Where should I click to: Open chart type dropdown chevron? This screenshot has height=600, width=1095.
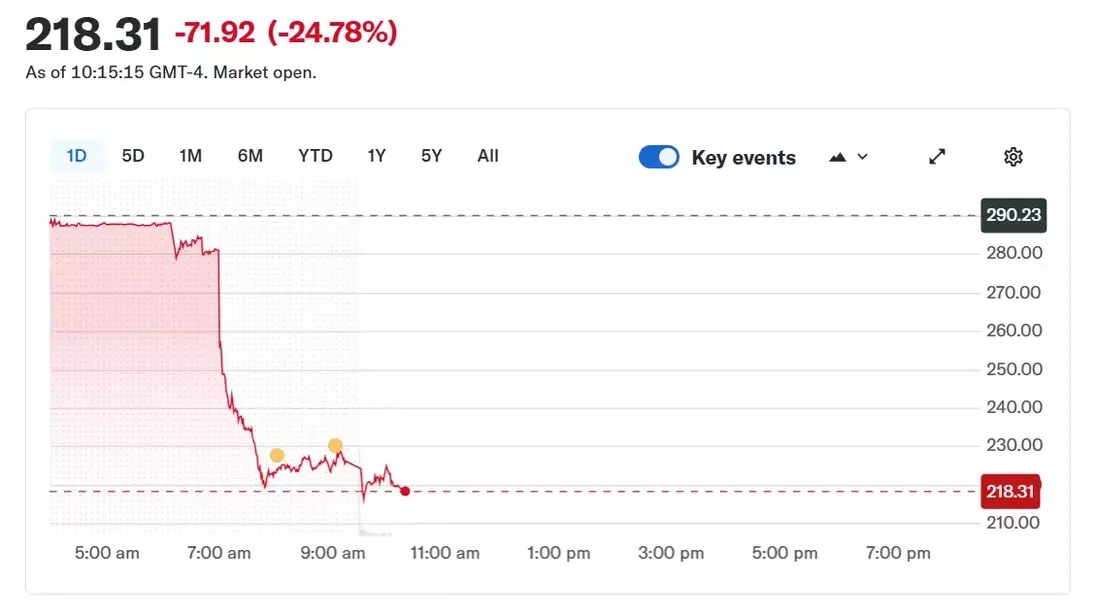point(862,157)
